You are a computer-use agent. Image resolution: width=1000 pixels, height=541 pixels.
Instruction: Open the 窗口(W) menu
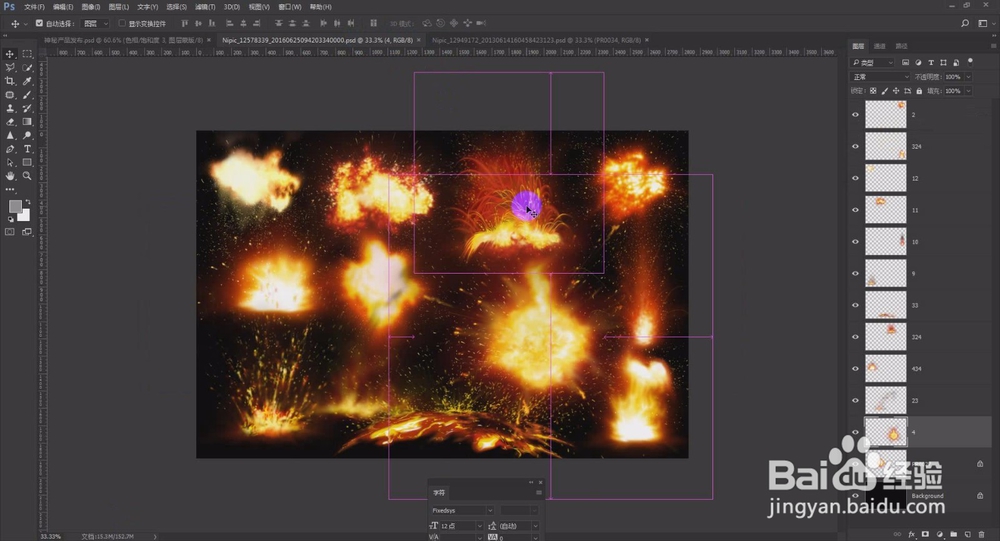pyautogui.click(x=290, y=7)
